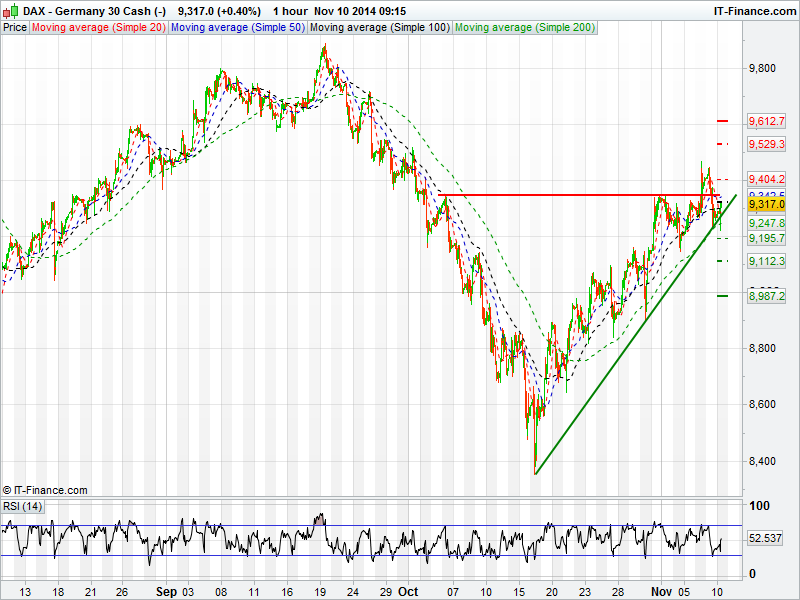Viewport: 800px width, 600px height.
Task: Select the green 9,247.8 support label
Action: (767, 223)
